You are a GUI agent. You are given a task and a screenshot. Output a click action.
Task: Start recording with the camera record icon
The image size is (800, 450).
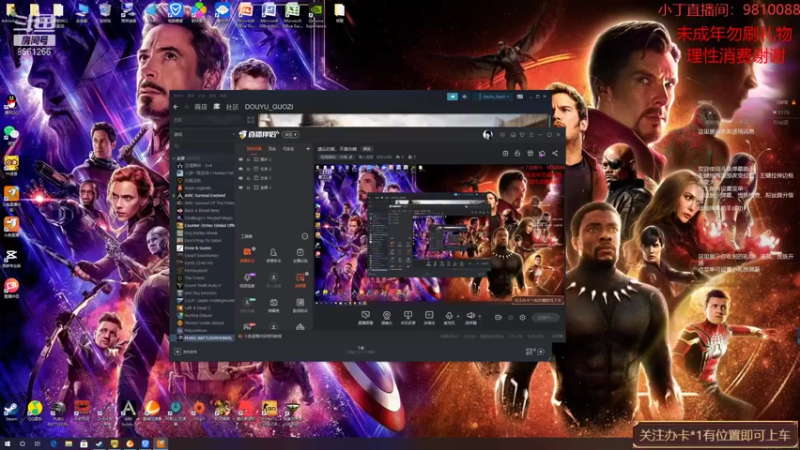(498, 317)
